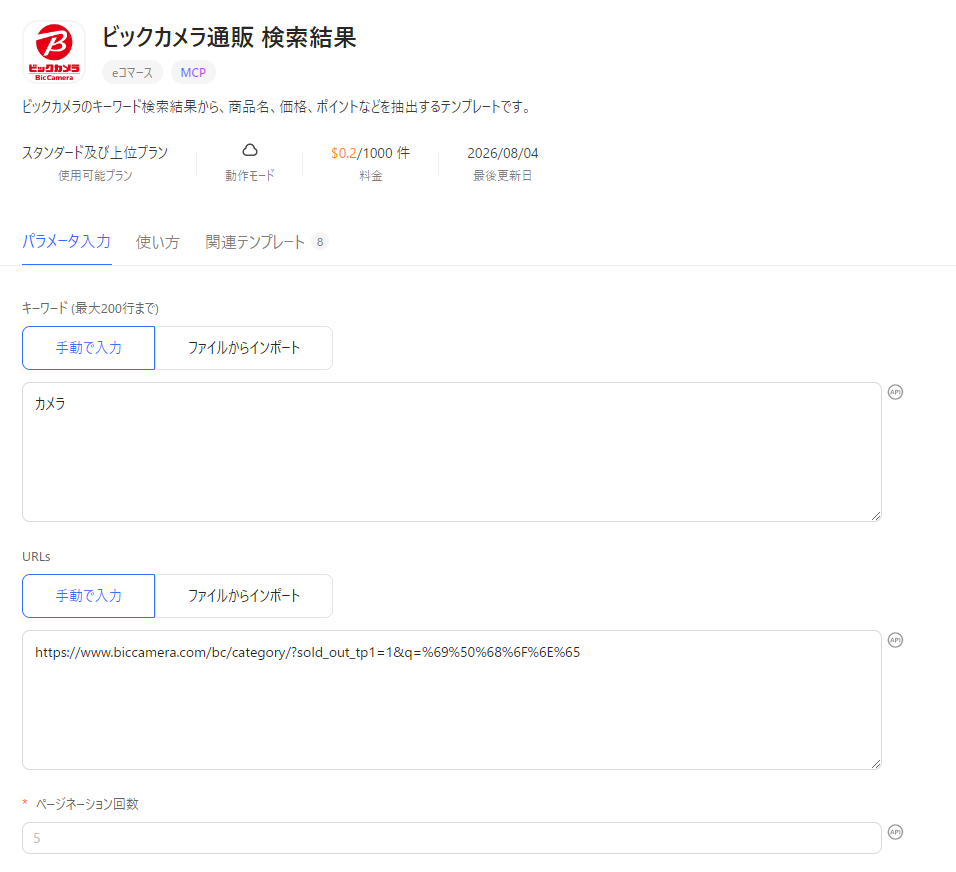
Task: Click the resize handle of URLs textarea
Action: 876,764
